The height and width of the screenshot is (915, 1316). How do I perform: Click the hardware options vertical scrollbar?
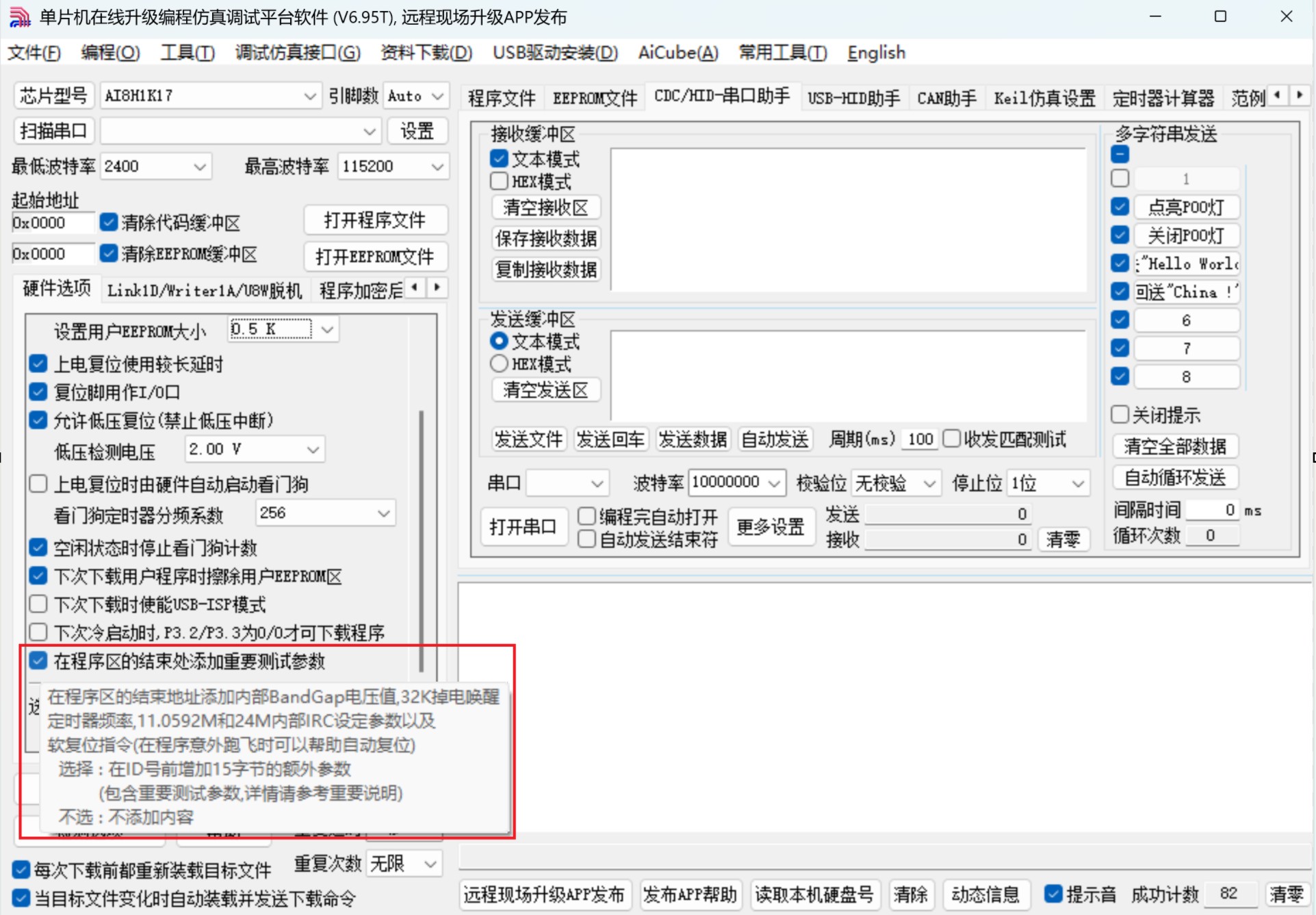[421, 541]
